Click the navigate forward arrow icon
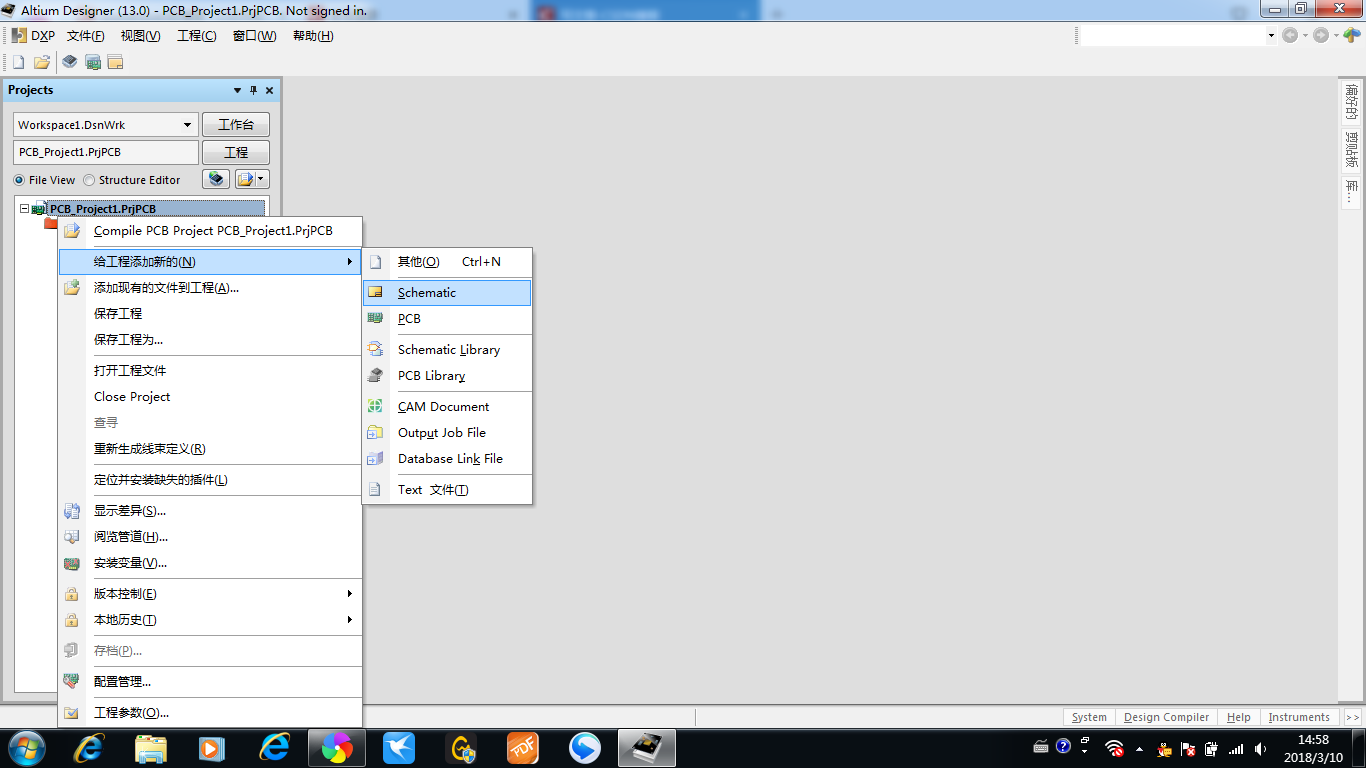Screen dimensions: 1366x768 click(x=1321, y=35)
